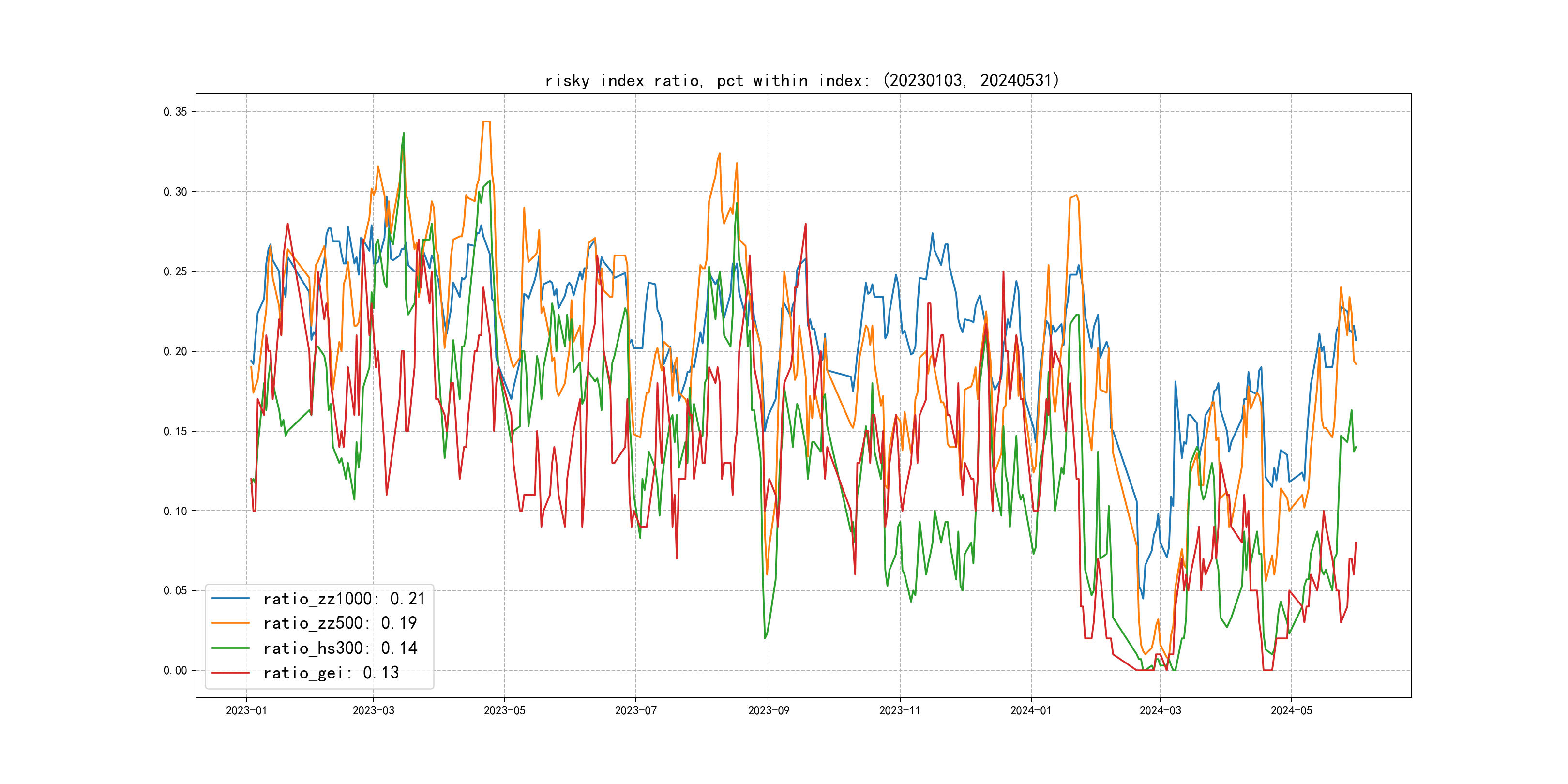
Task: Click the red ratio_gei legend line
Action: tap(230, 673)
